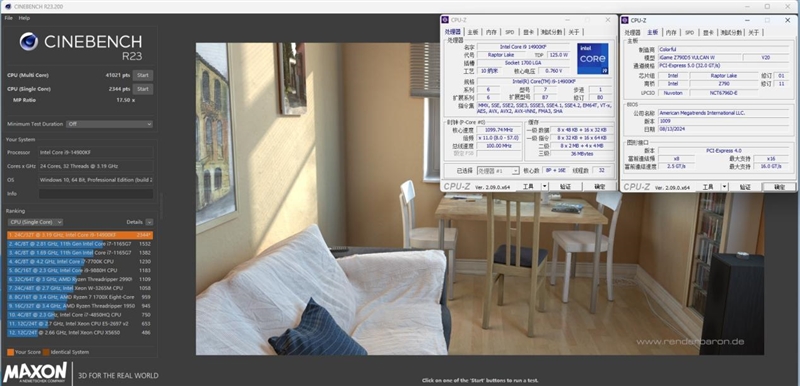Select ranking row Ryzen Threadripper 2990

click(x=80, y=279)
